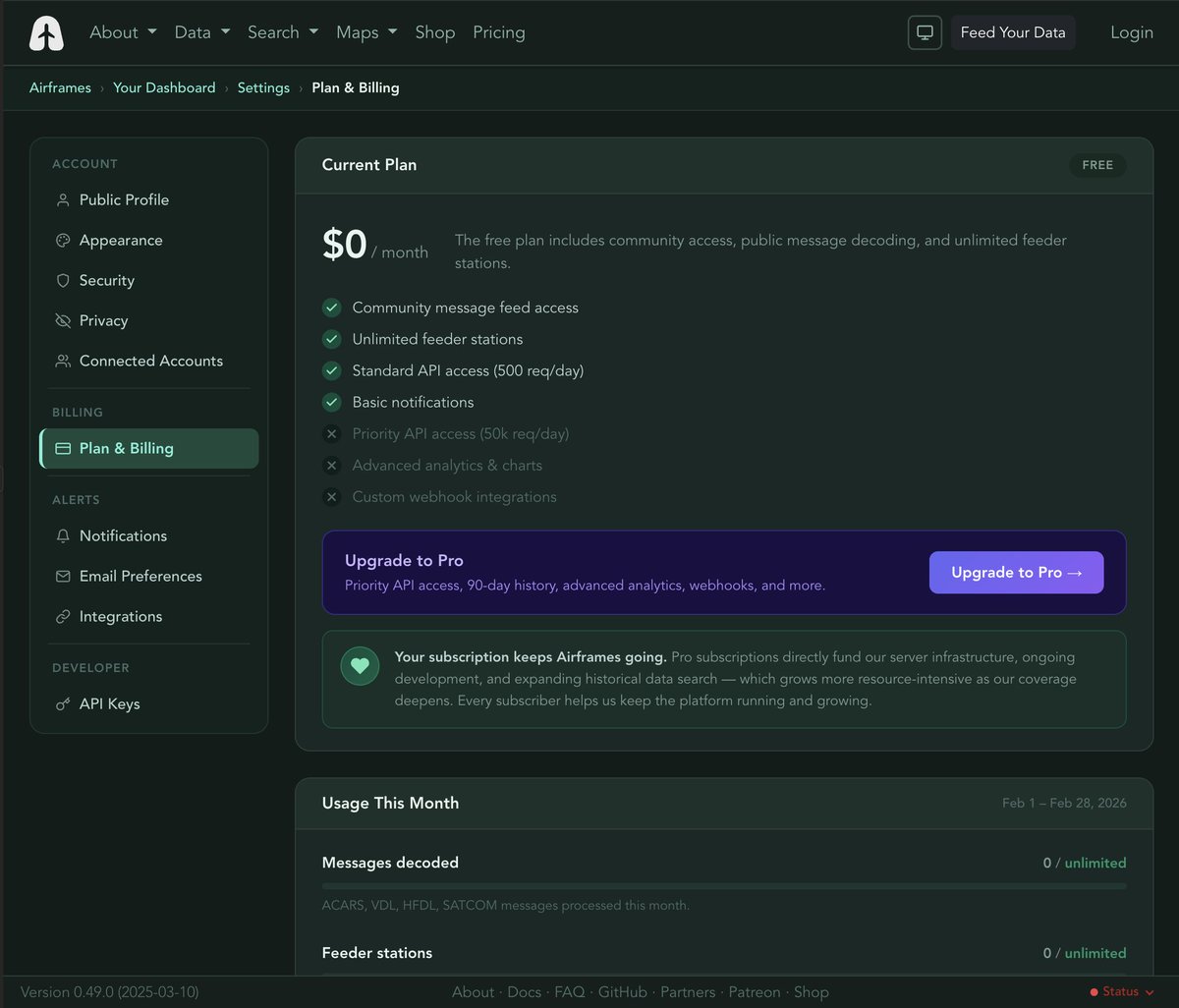The width and height of the screenshot is (1179, 1008).
Task: Click X icon beside Custom webhook integrations
Action: coord(331,496)
